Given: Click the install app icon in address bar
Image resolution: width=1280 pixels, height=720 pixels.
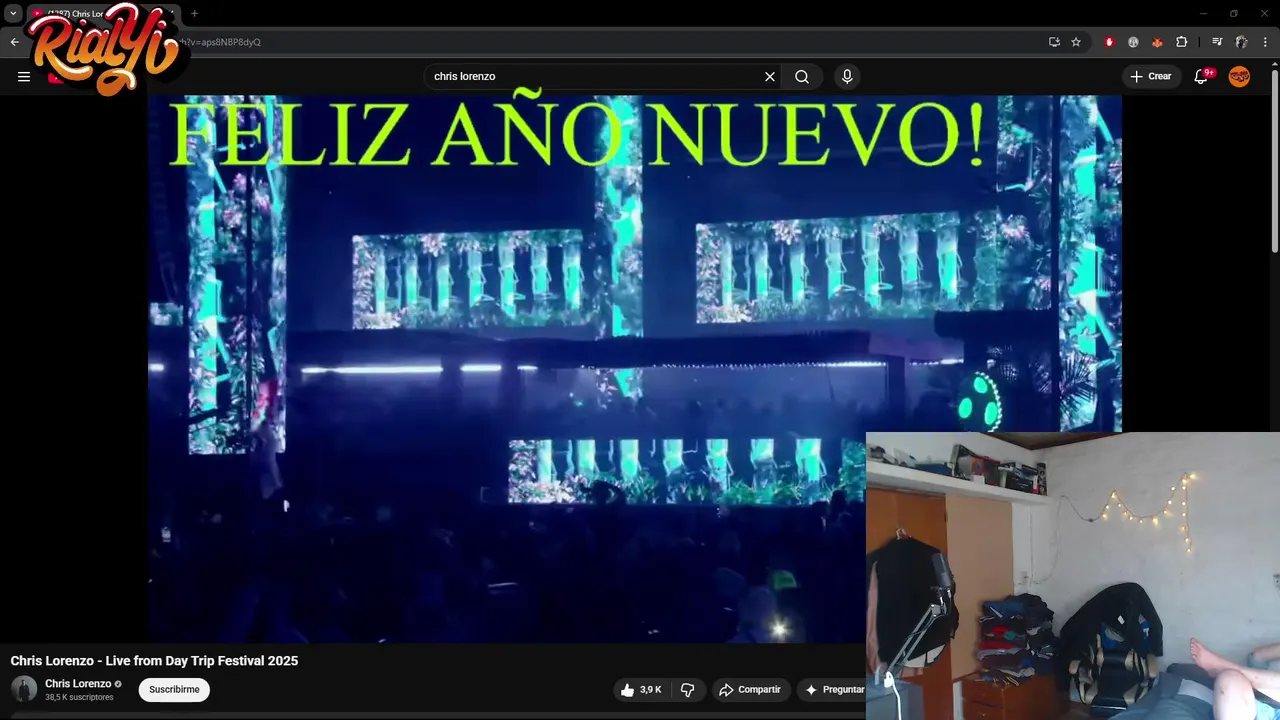Looking at the screenshot, I should click(x=1054, y=42).
